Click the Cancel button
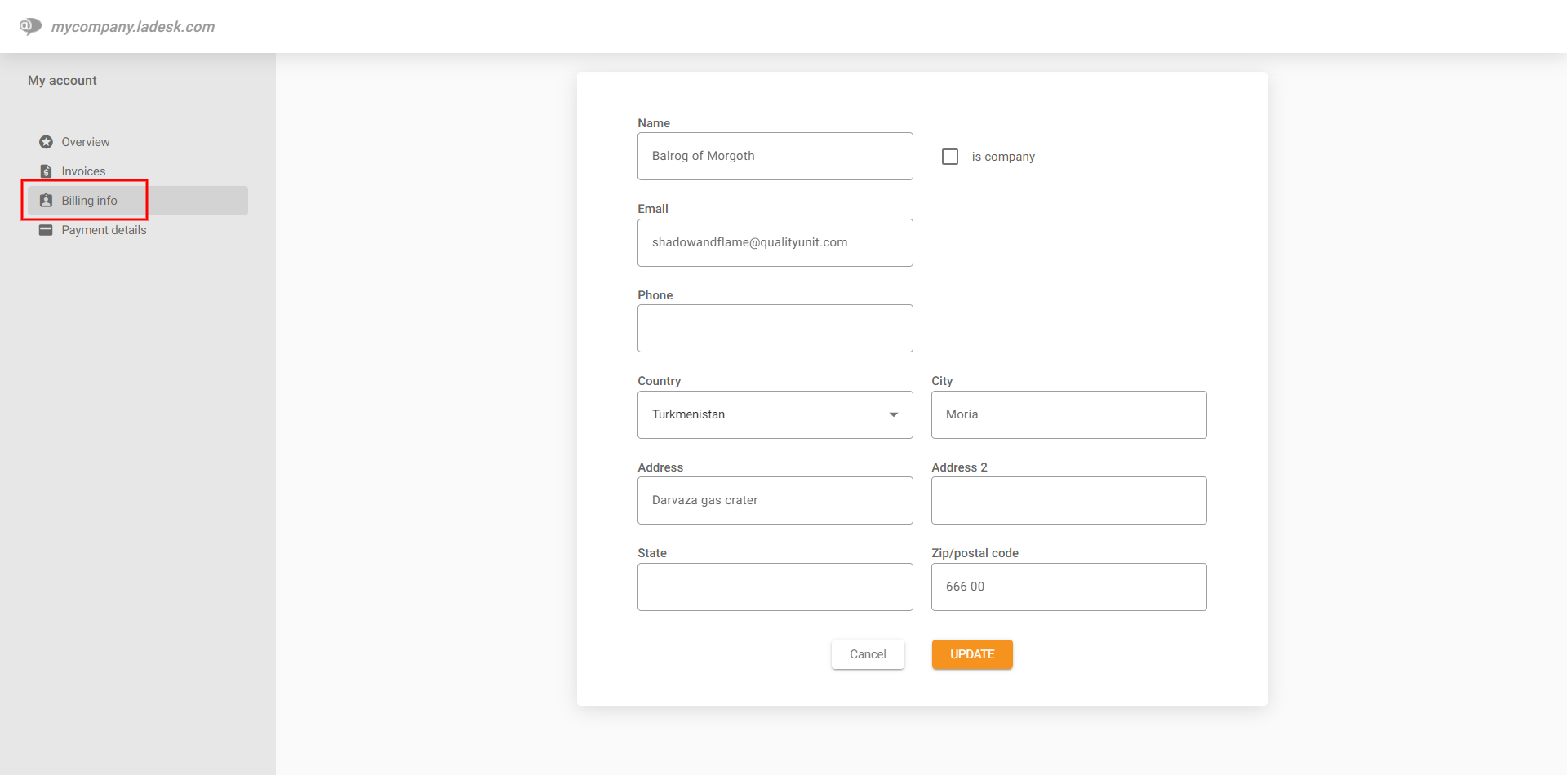The width and height of the screenshot is (1568, 775). pos(868,654)
